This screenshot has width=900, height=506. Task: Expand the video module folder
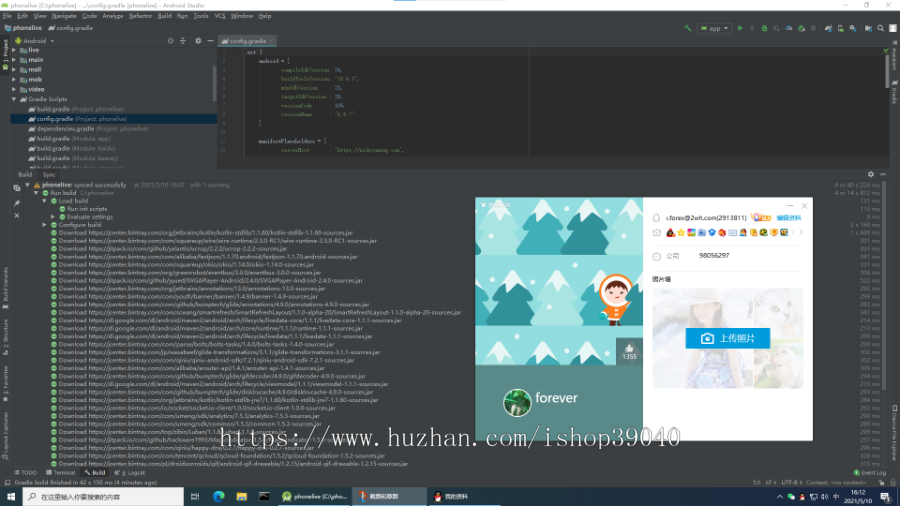tap(14, 89)
